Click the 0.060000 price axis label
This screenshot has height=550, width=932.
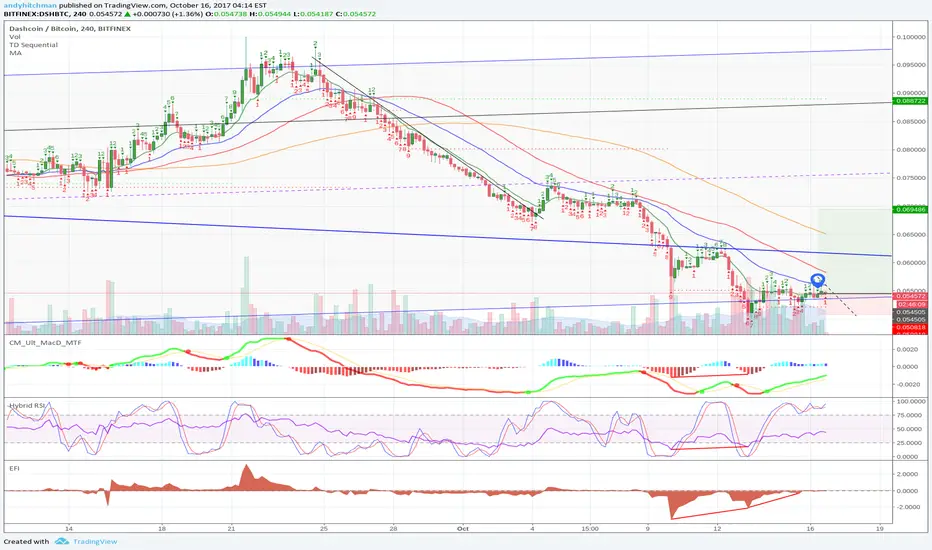pos(911,263)
